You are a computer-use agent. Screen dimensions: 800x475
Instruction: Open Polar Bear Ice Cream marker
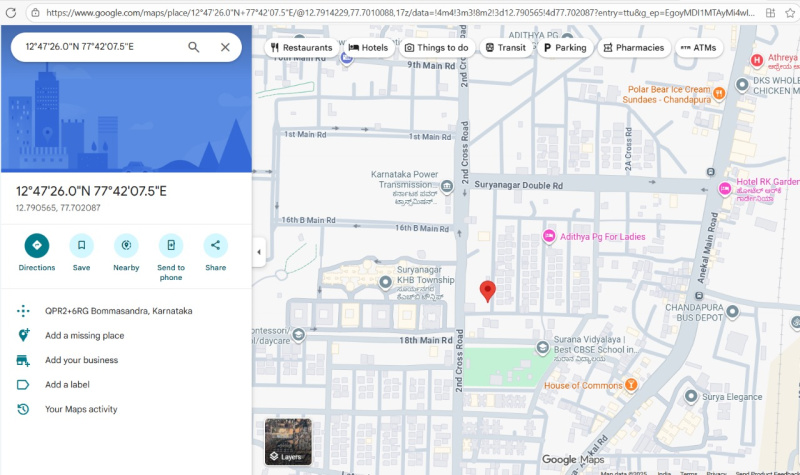[719, 93]
